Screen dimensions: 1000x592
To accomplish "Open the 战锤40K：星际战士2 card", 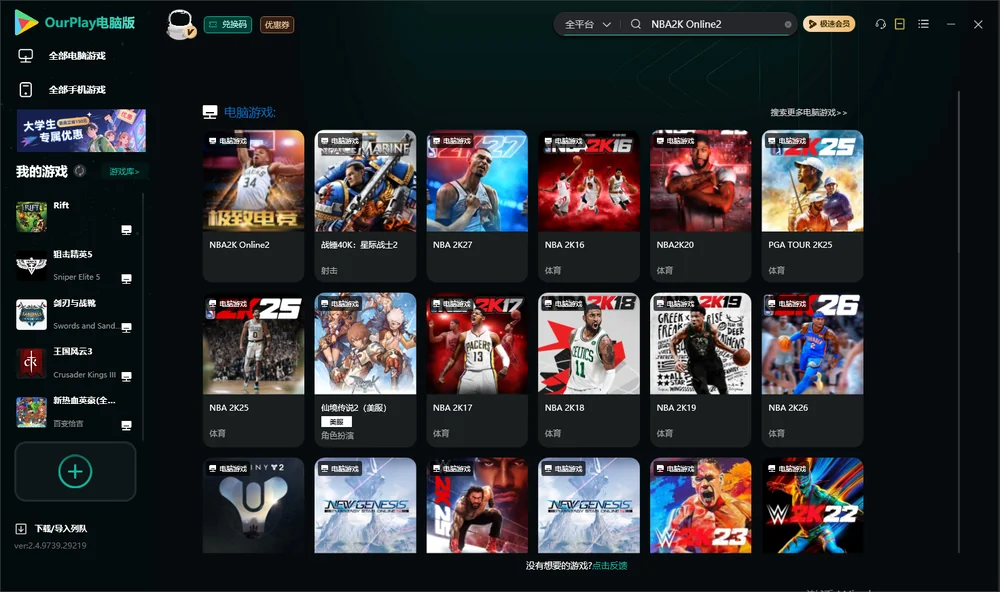I will 365,205.
